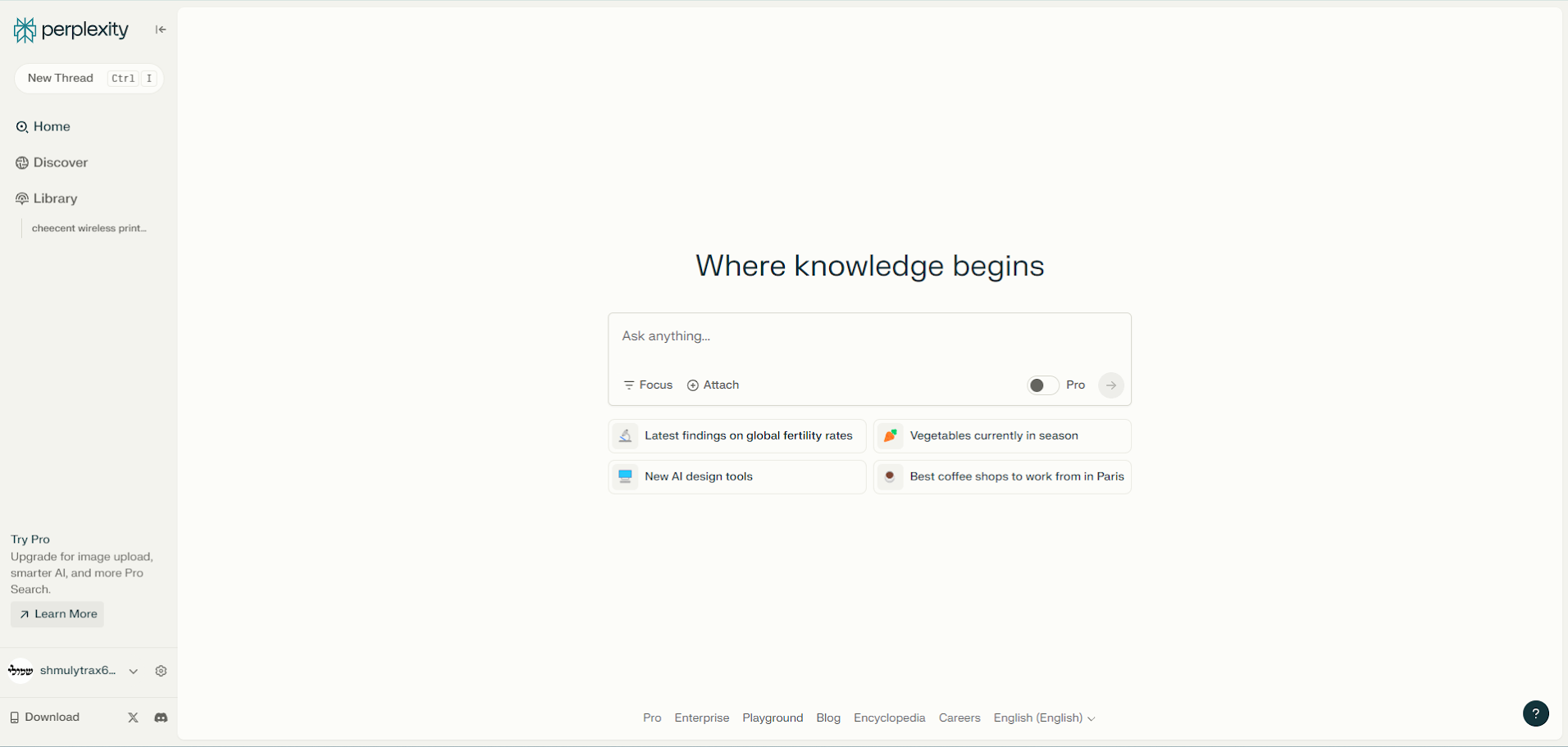1568x747 pixels.
Task: Open the Enterprise footer link
Action: [x=702, y=718]
